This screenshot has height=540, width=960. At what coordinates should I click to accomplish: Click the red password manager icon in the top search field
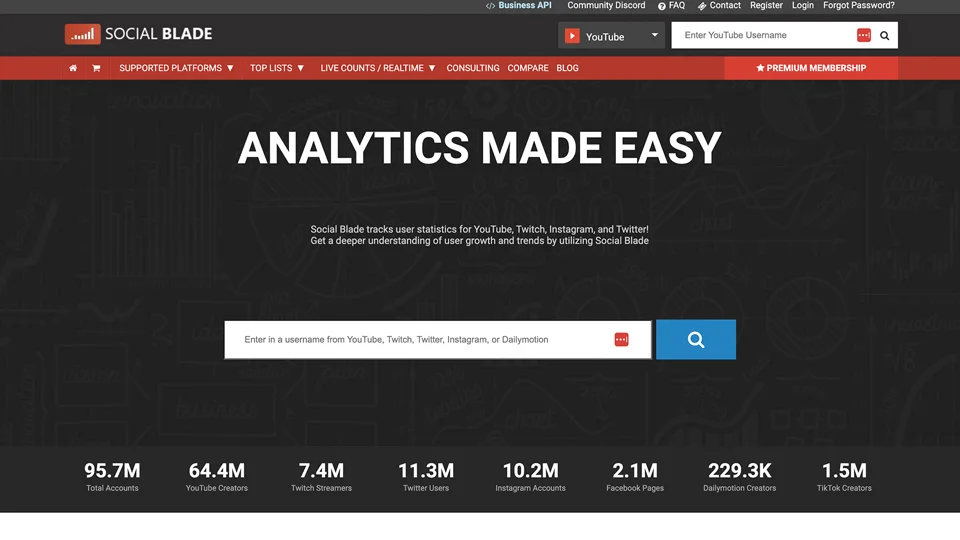pos(863,36)
